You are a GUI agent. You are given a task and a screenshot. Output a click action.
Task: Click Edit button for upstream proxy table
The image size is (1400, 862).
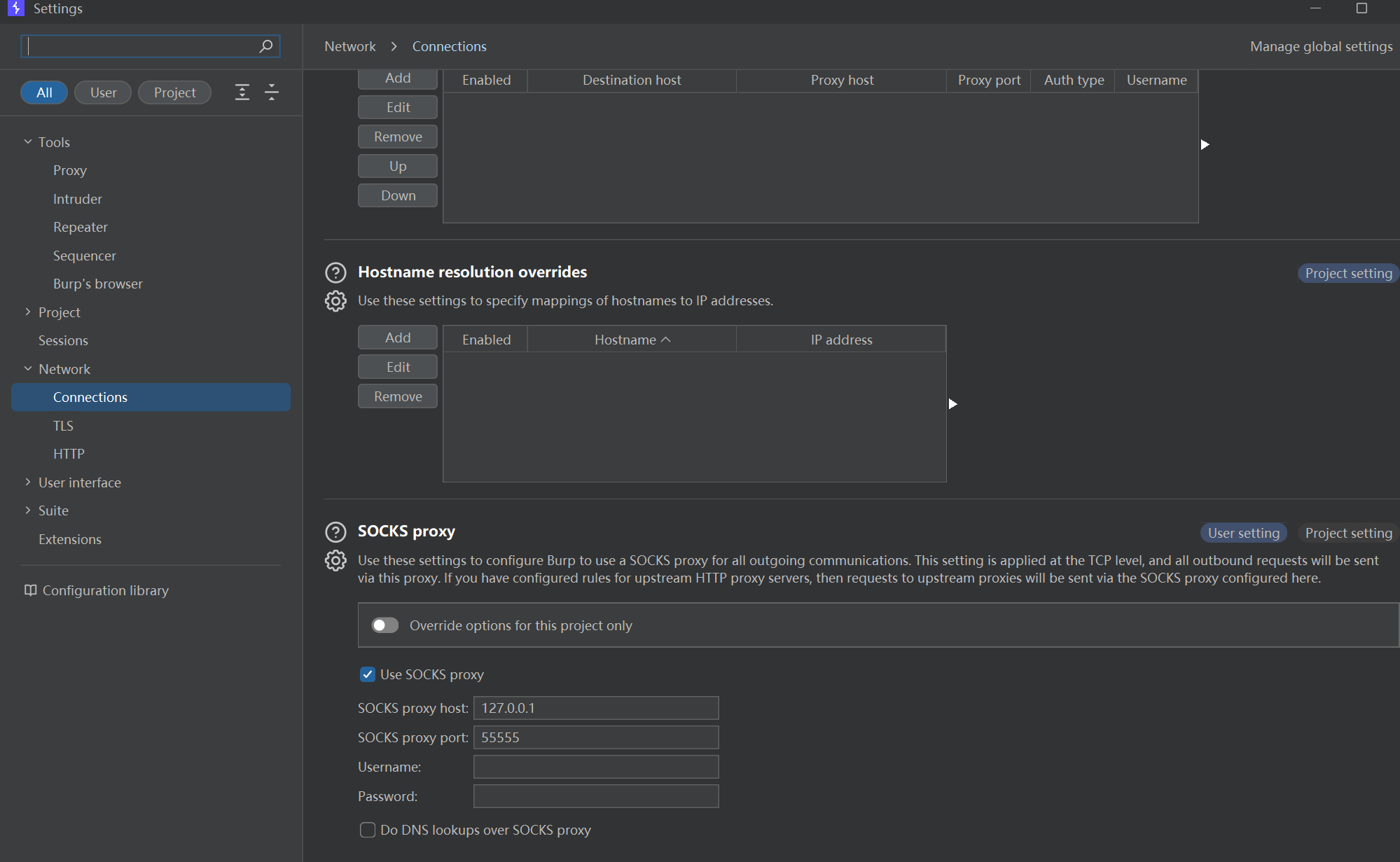point(398,107)
